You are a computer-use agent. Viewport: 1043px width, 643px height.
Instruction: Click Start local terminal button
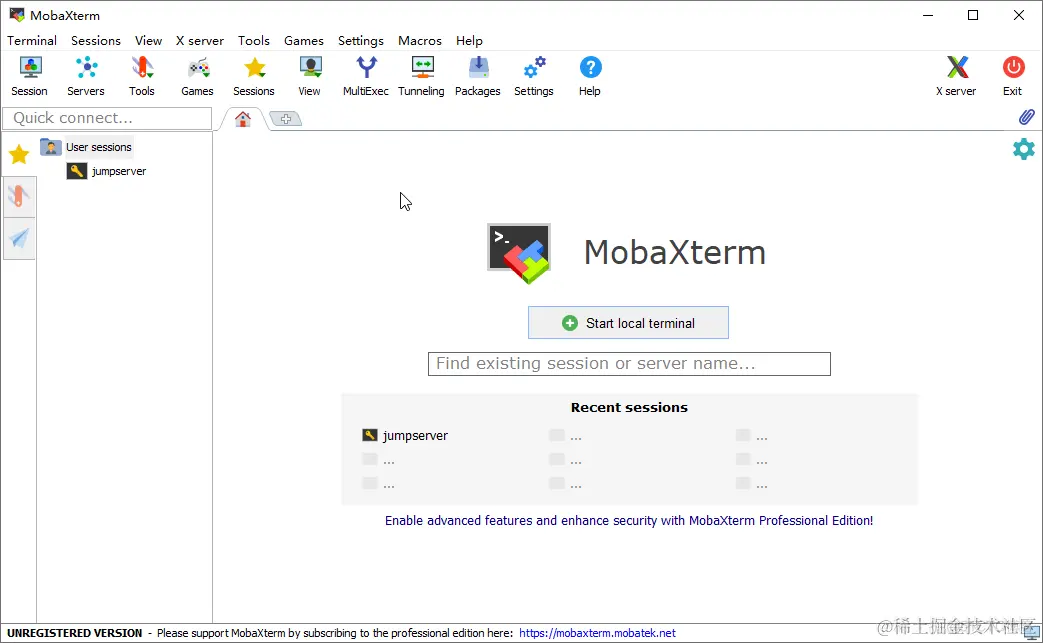point(628,322)
